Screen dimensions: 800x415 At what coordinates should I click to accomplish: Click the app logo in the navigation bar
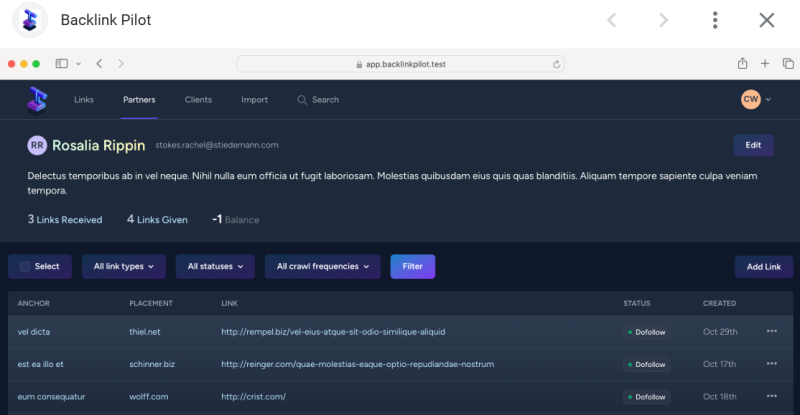tap(37, 100)
